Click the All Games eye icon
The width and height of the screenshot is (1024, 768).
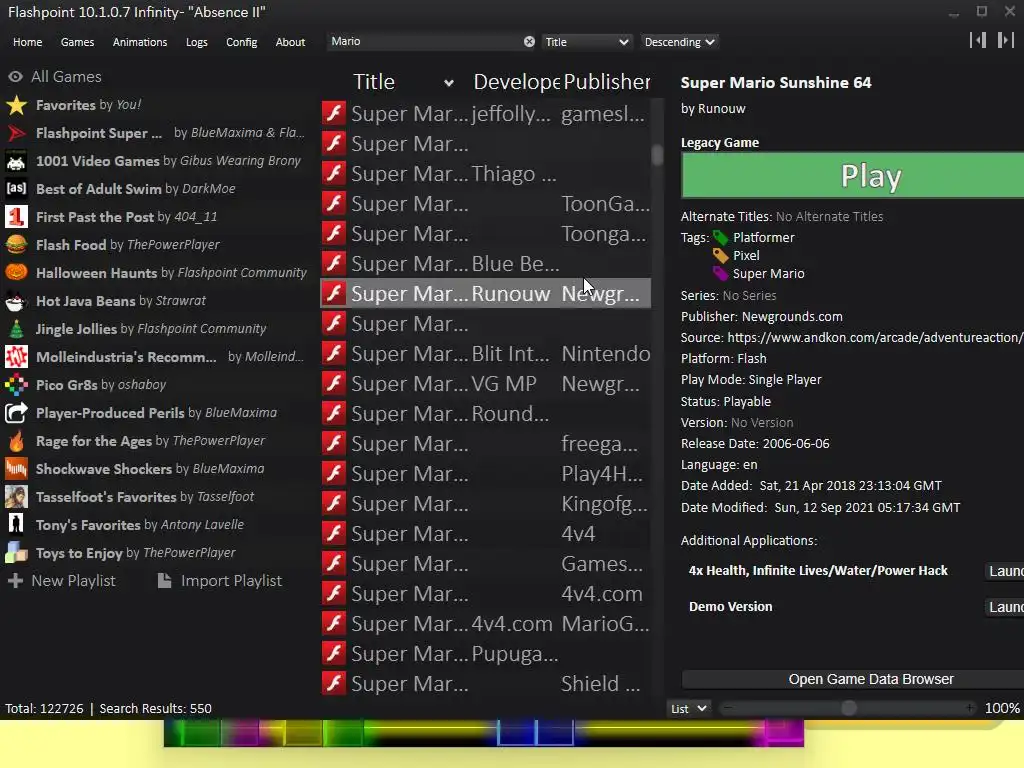16,76
